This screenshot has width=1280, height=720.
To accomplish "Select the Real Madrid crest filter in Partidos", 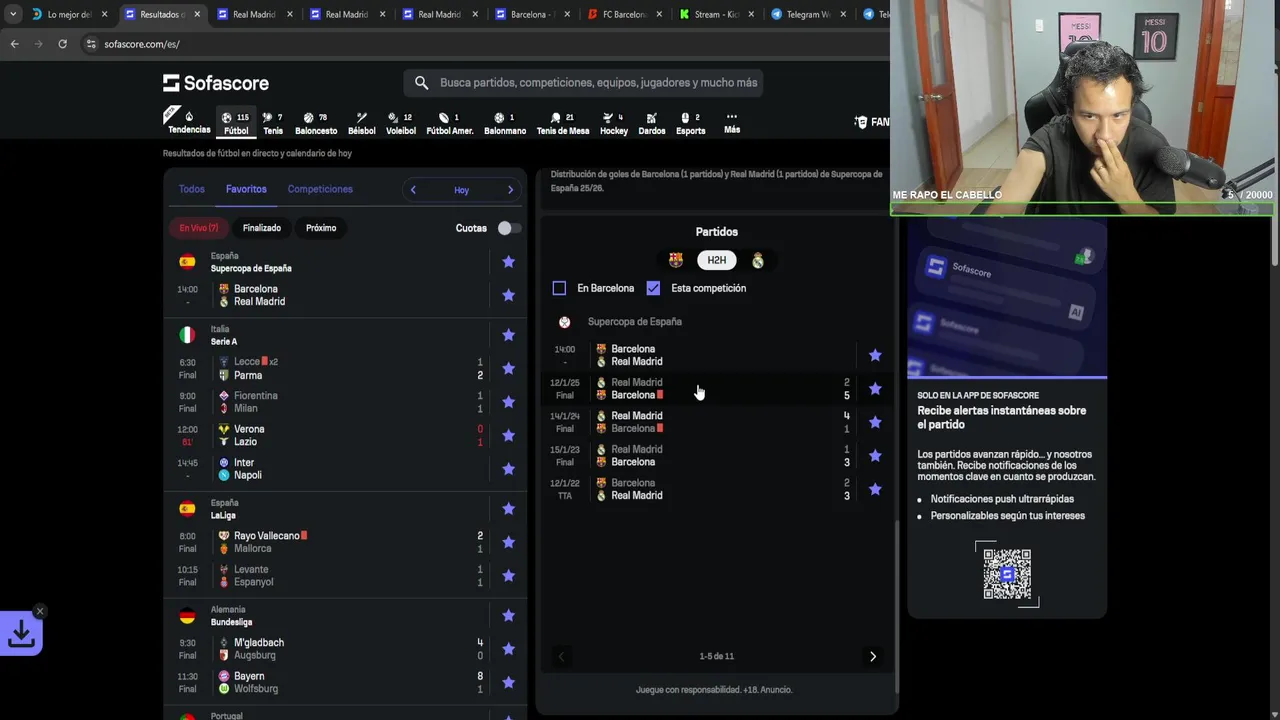I will point(758,260).
